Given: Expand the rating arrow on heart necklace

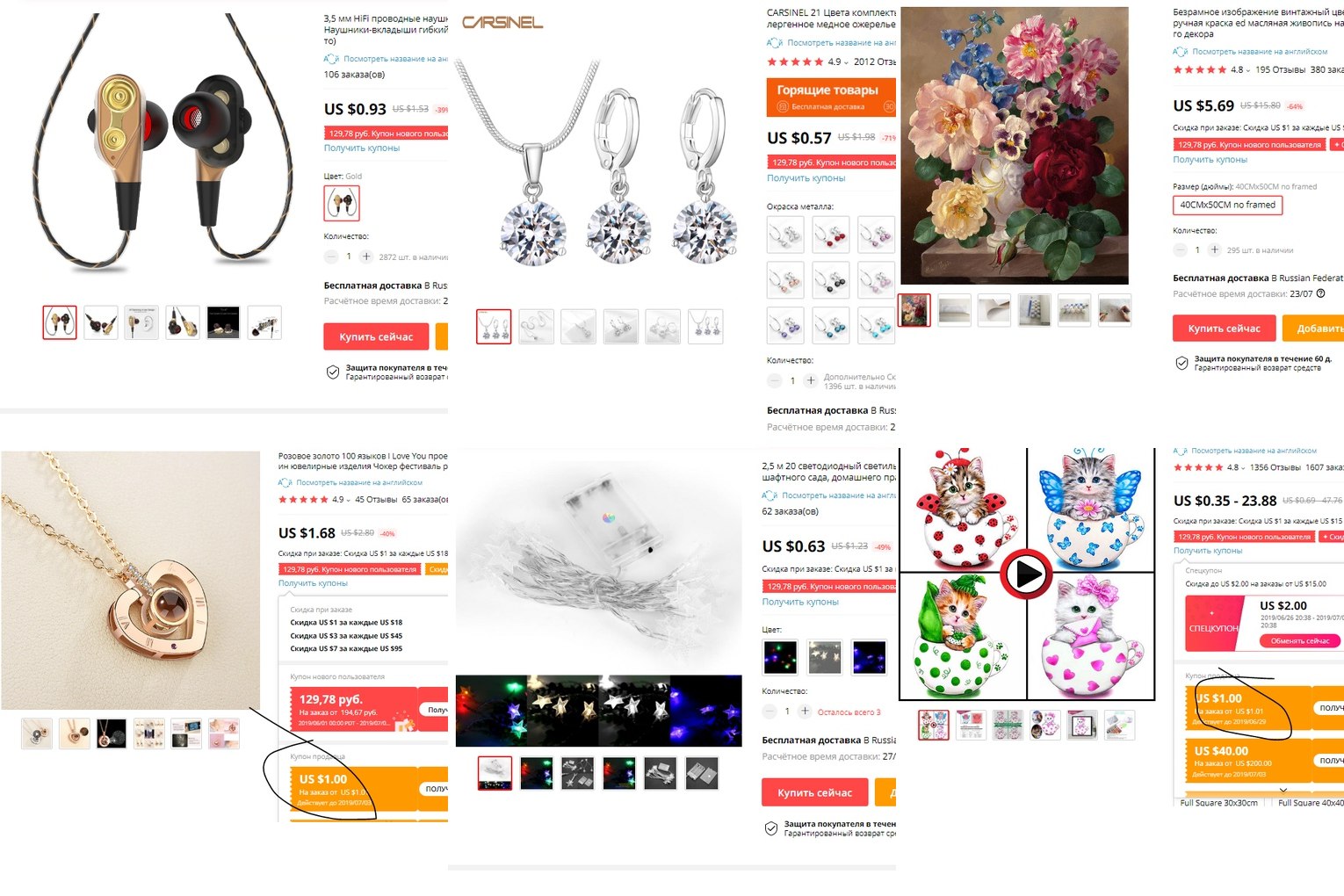Looking at the screenshot, I should tap(348, 500).
